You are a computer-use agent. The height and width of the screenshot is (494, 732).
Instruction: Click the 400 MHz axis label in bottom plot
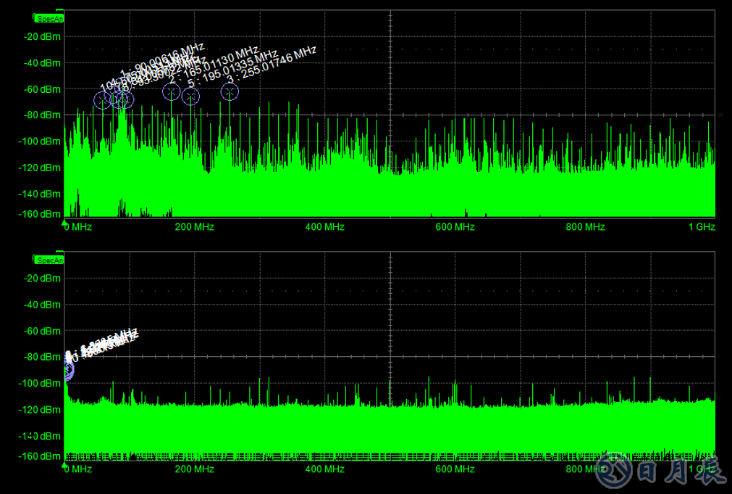[x=325, y=468]
